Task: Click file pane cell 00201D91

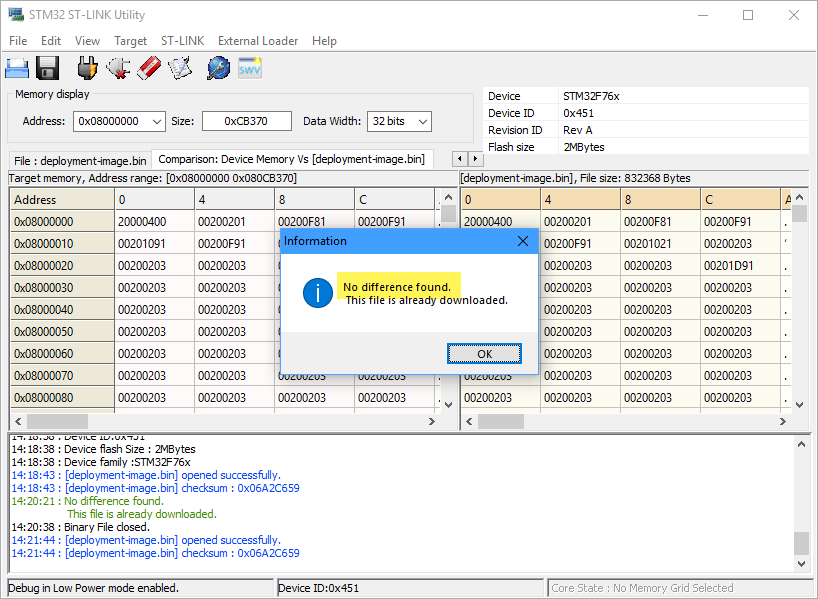Action: [x=740, y=266]
